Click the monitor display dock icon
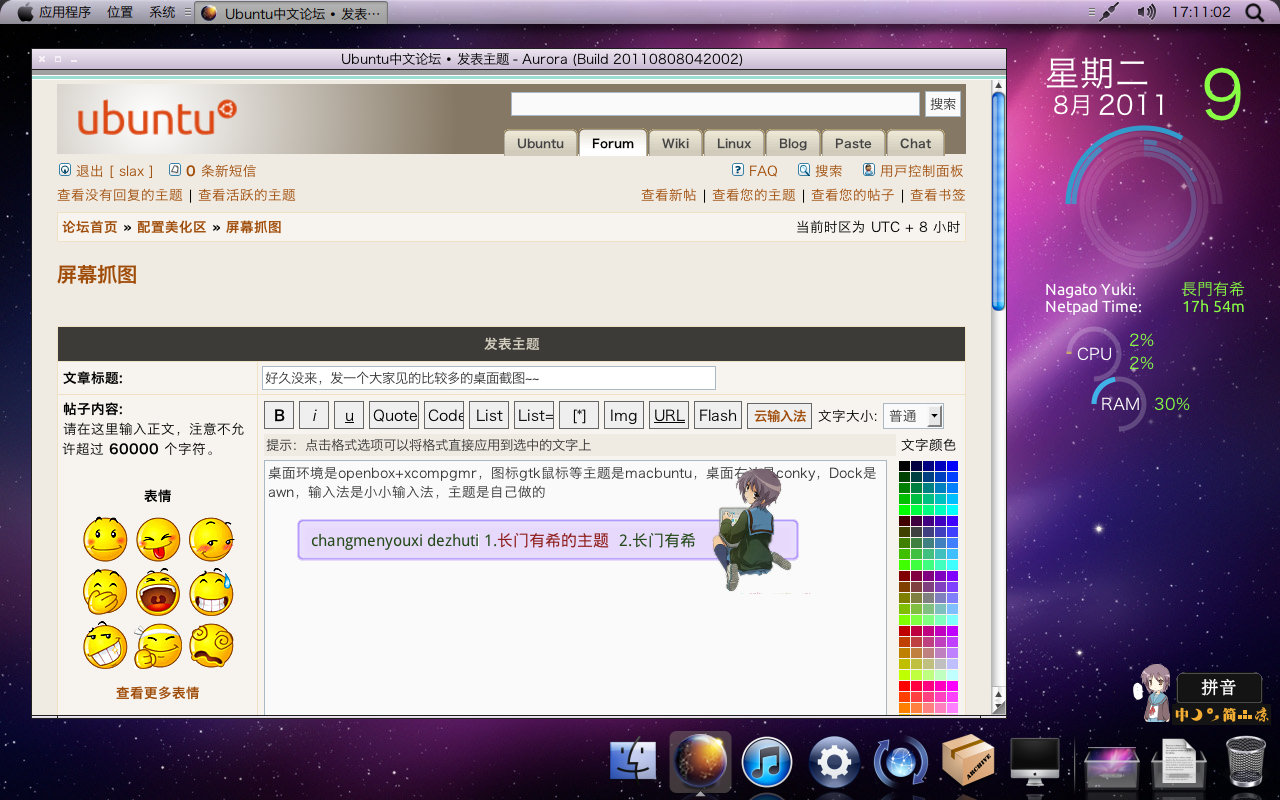The width and height of the screenshot is (1280, 800). 1035,762
